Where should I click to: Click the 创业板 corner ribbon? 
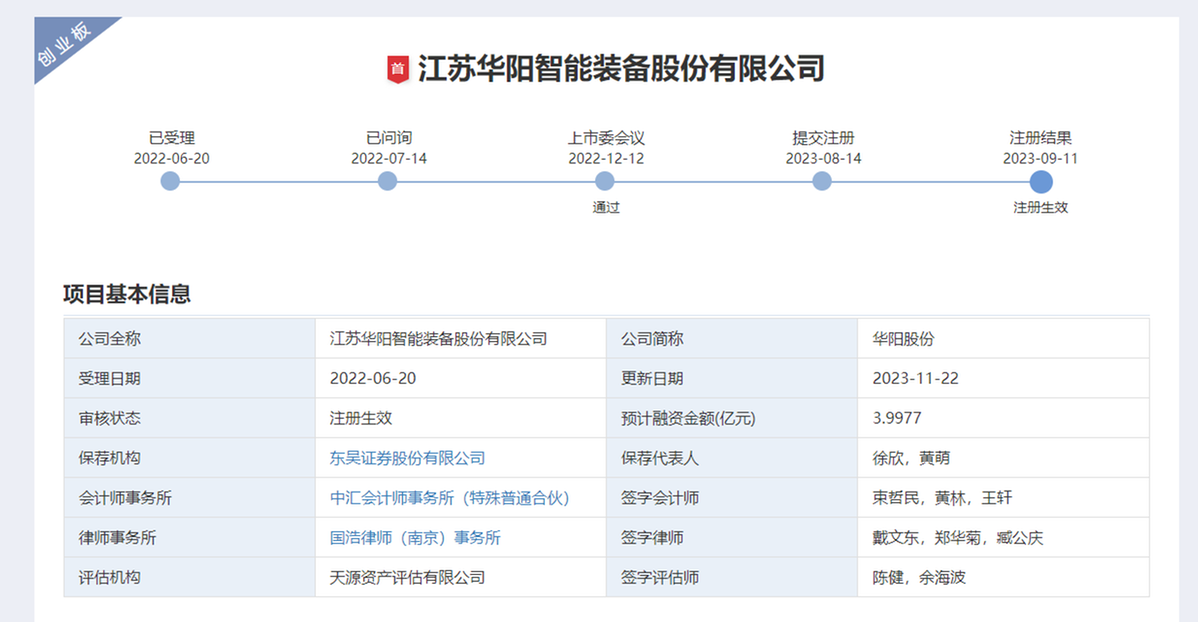coord(65,44)
